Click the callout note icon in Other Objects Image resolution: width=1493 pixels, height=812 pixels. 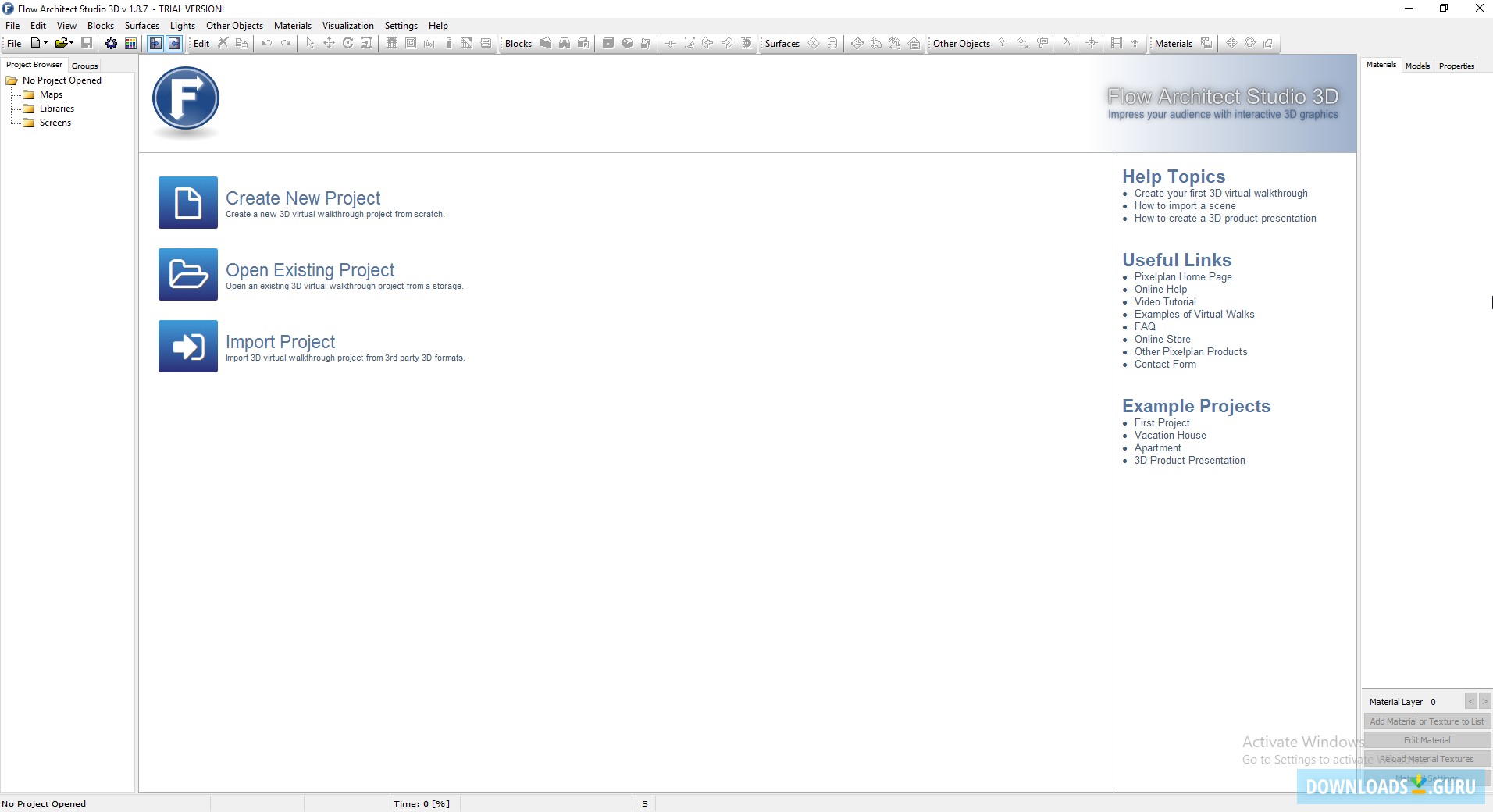pyautogui.click(x=1042, y=43)
